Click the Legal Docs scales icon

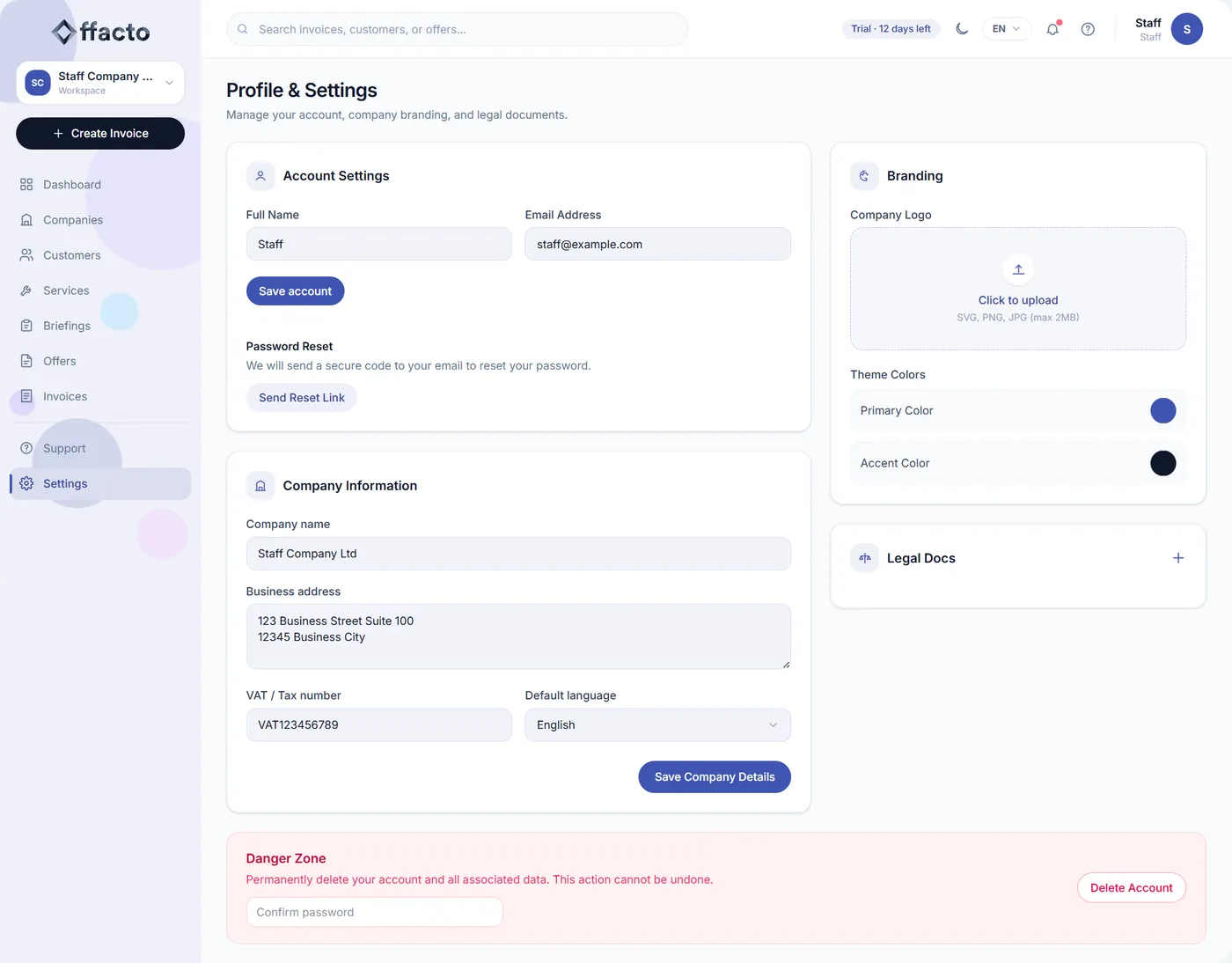coord(864,558)
